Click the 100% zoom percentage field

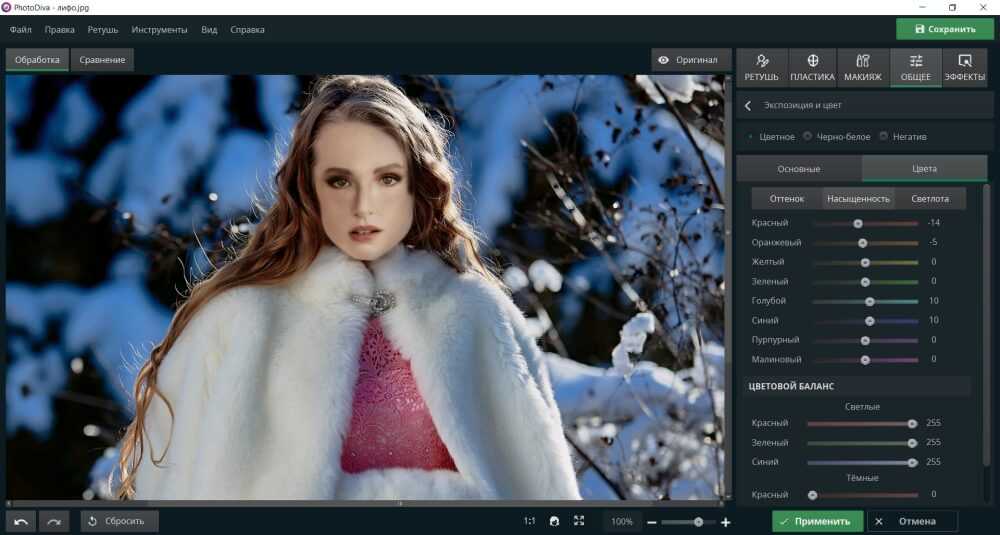[x=622, y=521]
